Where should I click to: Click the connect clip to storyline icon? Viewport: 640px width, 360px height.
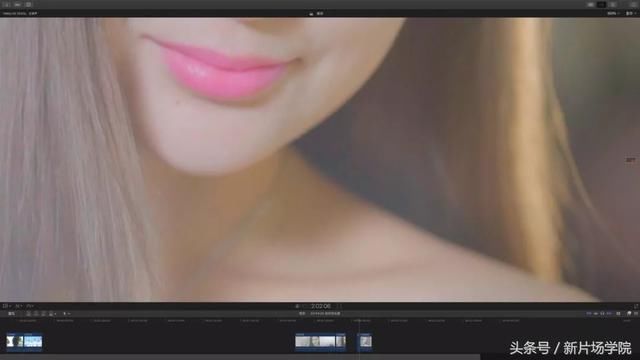pyautogui.click(x=29, y=313)
